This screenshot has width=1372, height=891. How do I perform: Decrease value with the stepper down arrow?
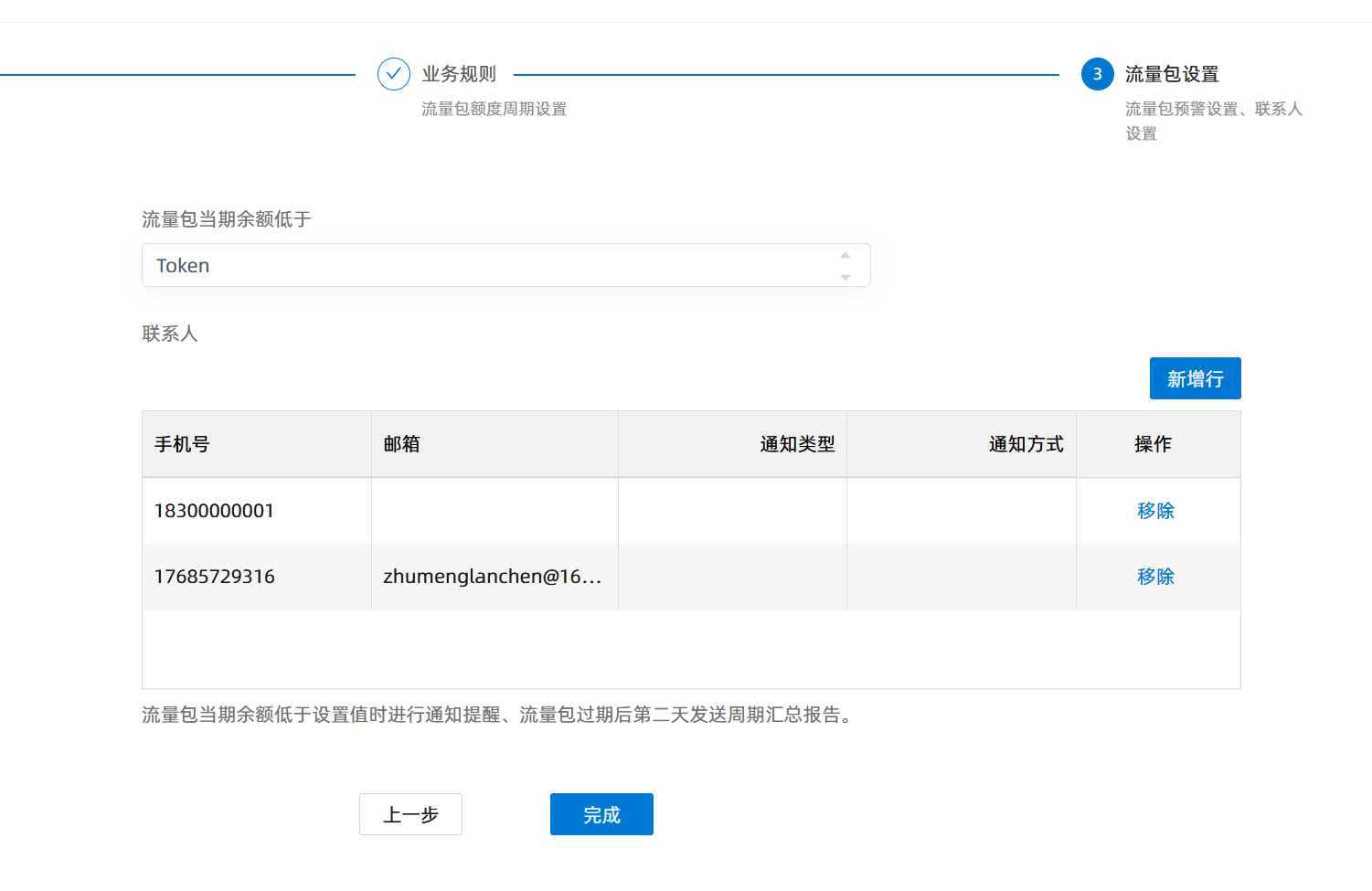(846, 277)
